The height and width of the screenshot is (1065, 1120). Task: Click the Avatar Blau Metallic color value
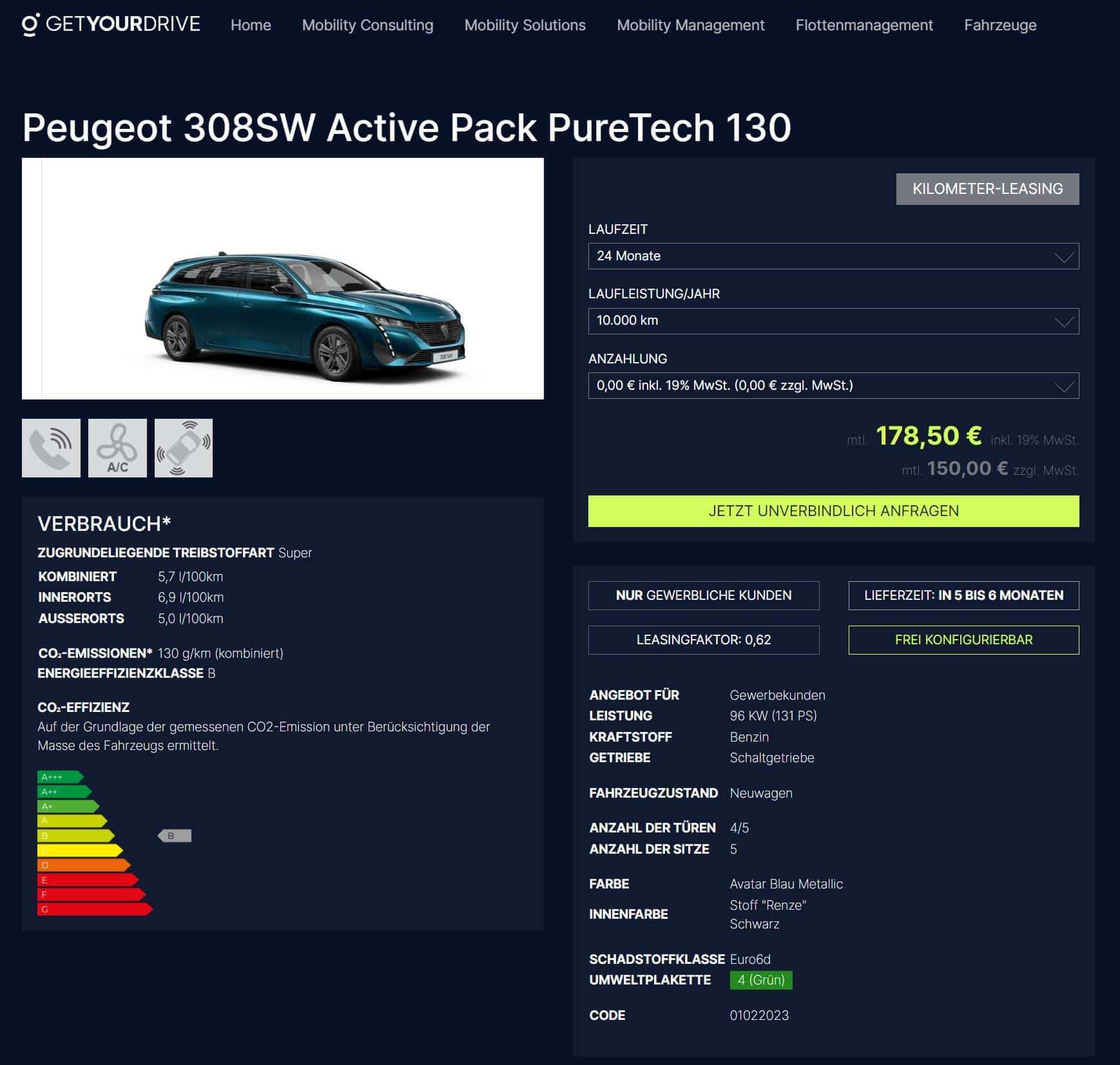[786, 884]
